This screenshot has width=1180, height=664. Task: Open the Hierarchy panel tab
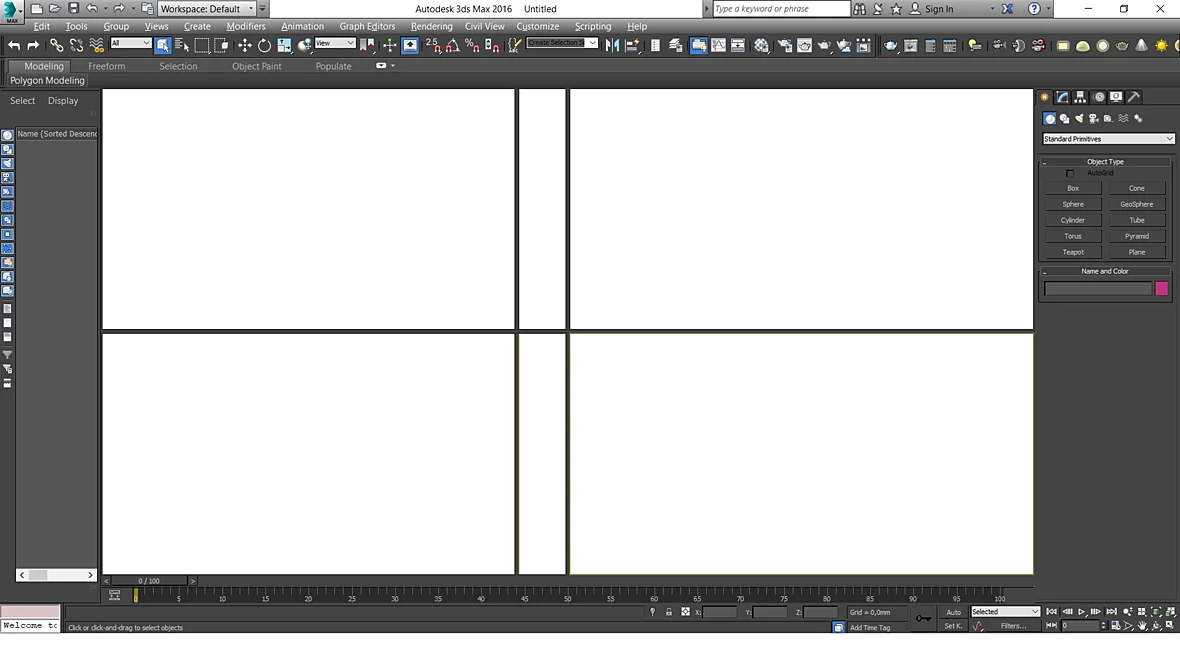click(x=1080, y=97)
